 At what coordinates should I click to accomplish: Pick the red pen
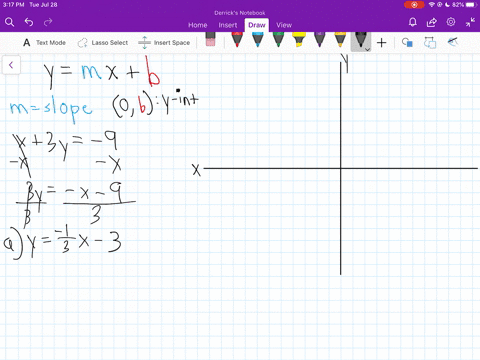tap(237, 39)
